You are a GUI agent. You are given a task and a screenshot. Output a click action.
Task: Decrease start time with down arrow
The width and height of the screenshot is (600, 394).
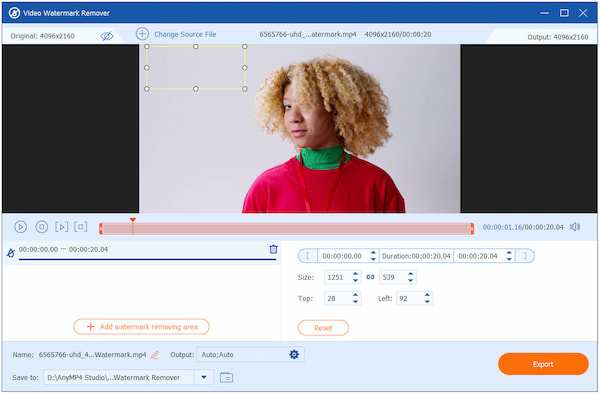coord(373,259)
